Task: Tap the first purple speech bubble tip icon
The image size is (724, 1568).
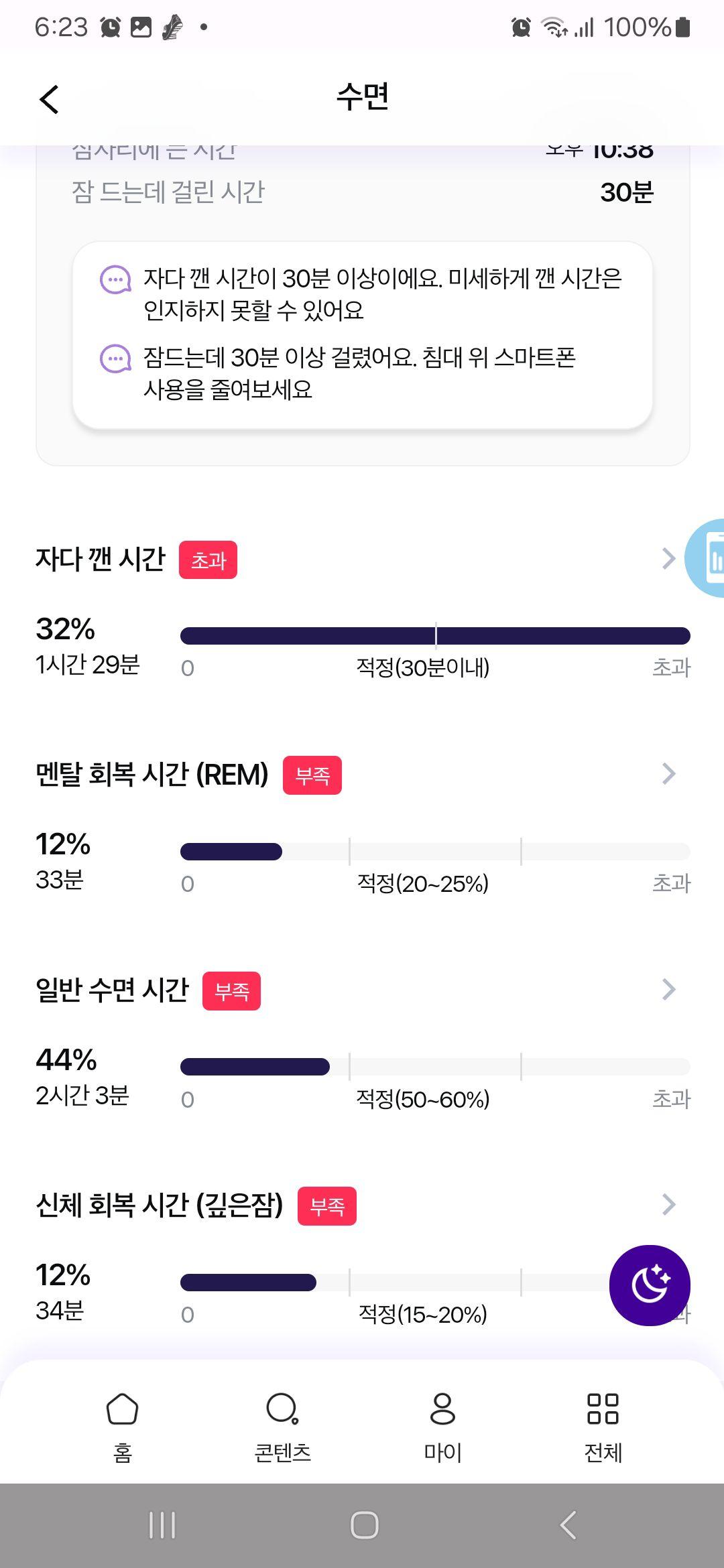Action: pos(116,279)
